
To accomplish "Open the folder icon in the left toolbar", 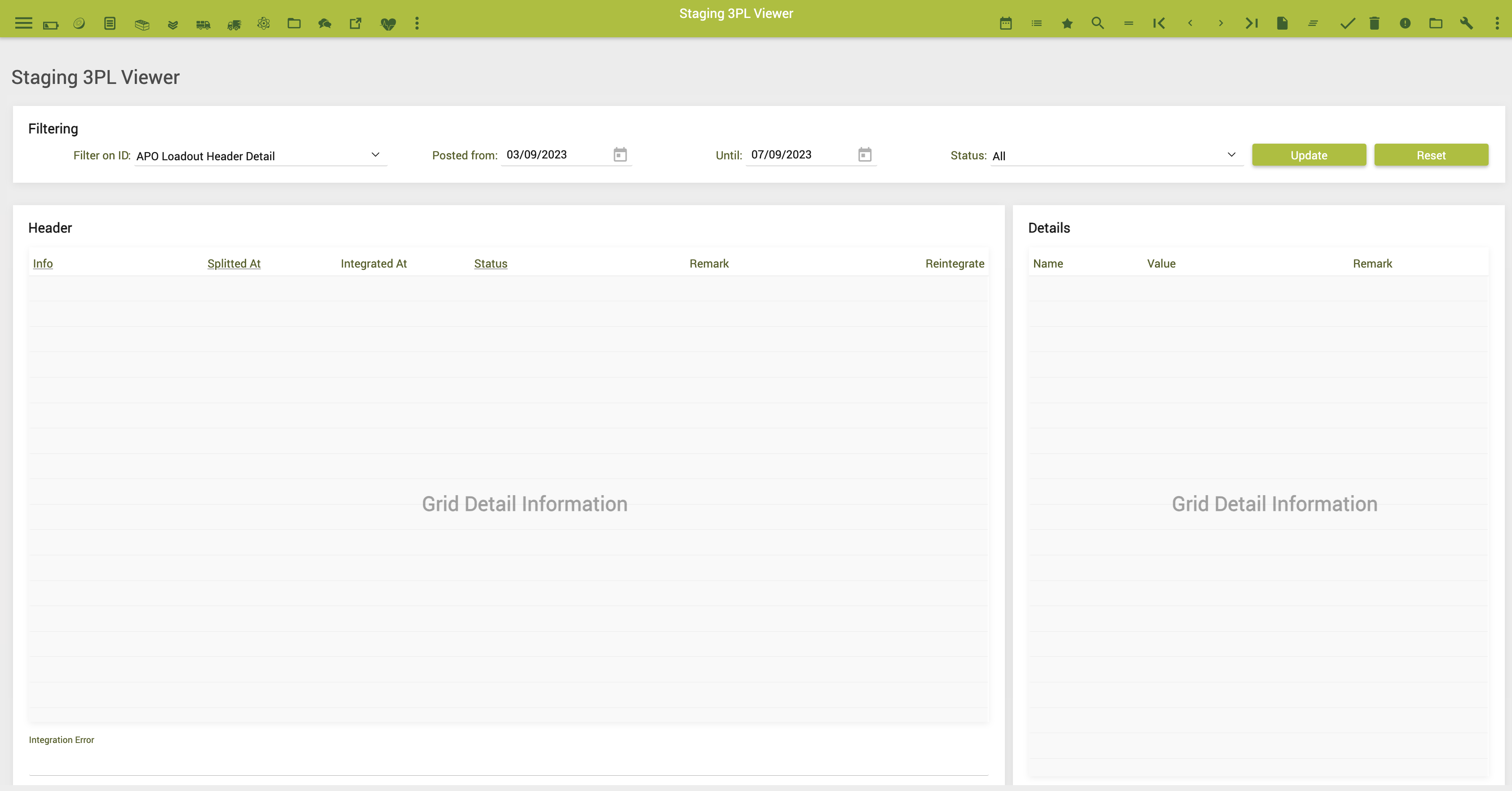I will (294, 23).
